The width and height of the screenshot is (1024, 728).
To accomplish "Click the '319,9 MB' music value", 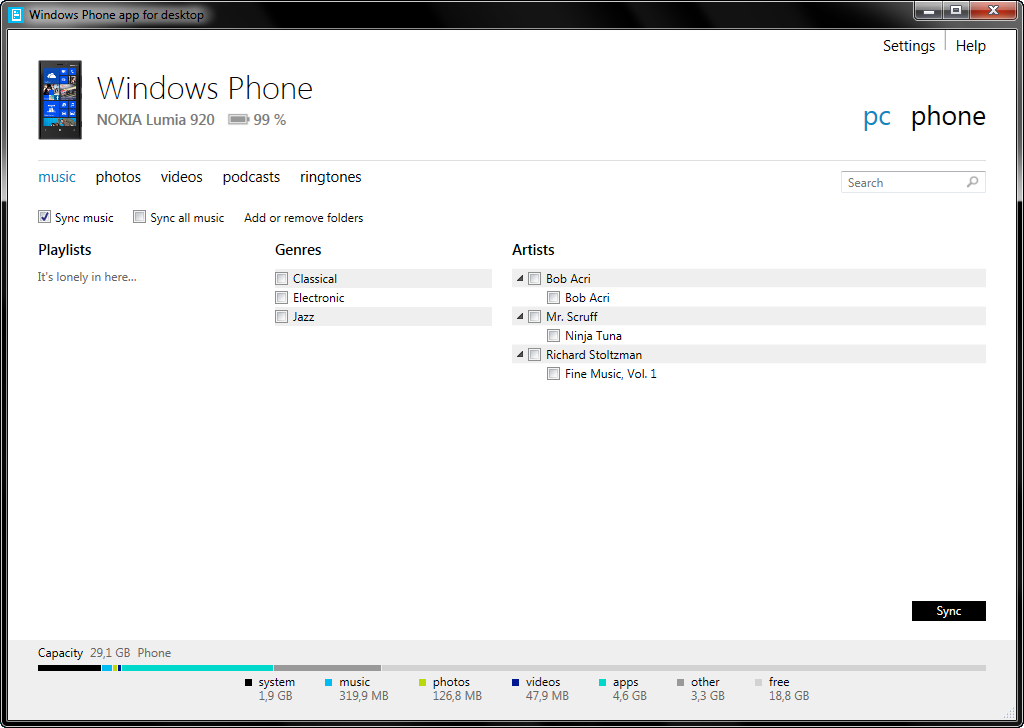I will [x=364, y=696].
